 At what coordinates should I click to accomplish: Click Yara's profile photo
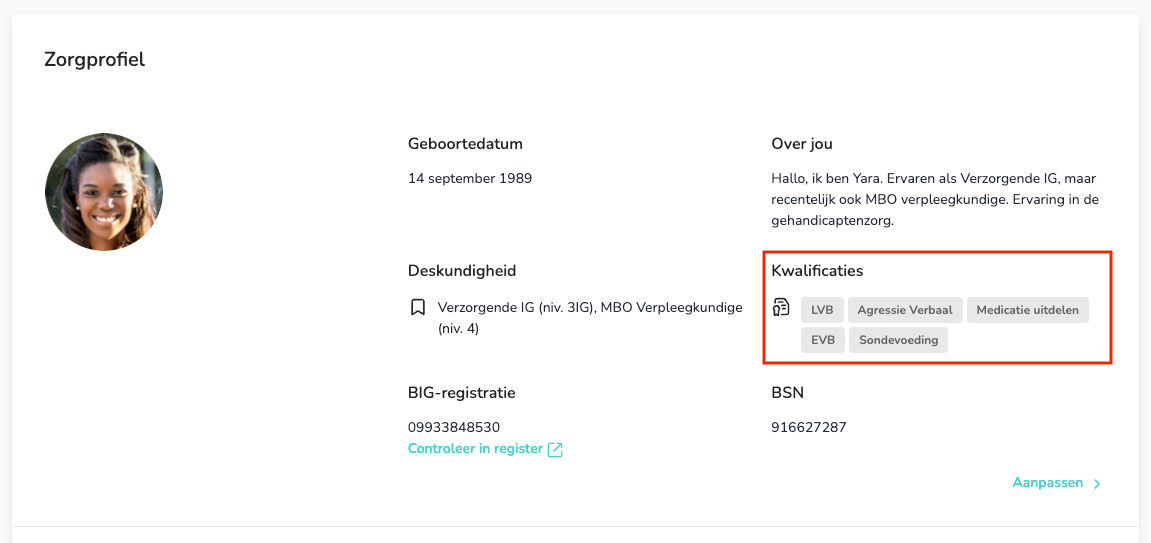(104, 192)
